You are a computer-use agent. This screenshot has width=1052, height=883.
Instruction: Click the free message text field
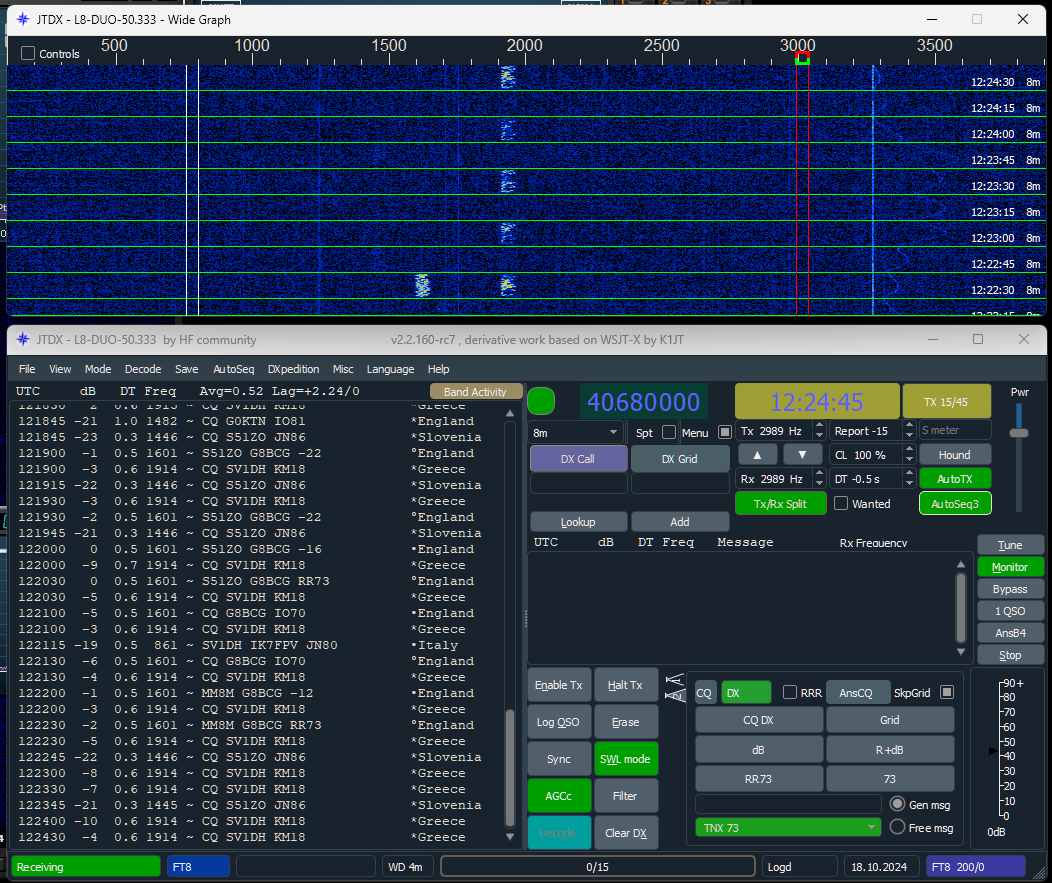pyautogui.click(x=788, y=804)
